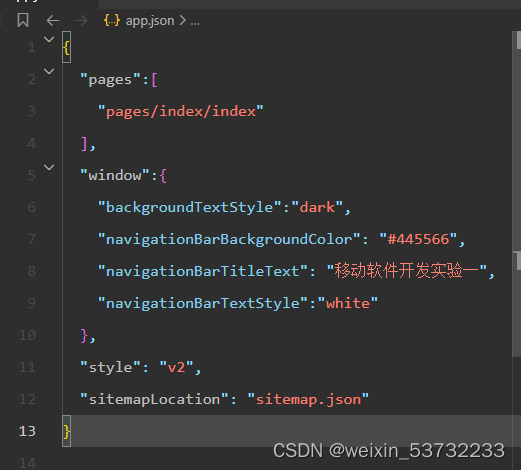Screen dimensions: 521x470
Task: Click the sitemapLocation key
Action: (154, 399)
